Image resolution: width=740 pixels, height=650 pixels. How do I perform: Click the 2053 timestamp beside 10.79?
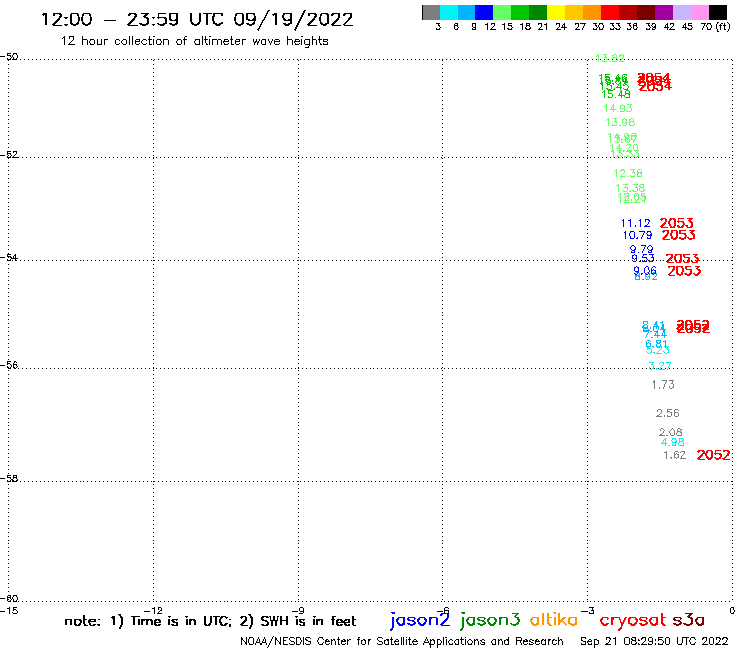tap(678, 235)
